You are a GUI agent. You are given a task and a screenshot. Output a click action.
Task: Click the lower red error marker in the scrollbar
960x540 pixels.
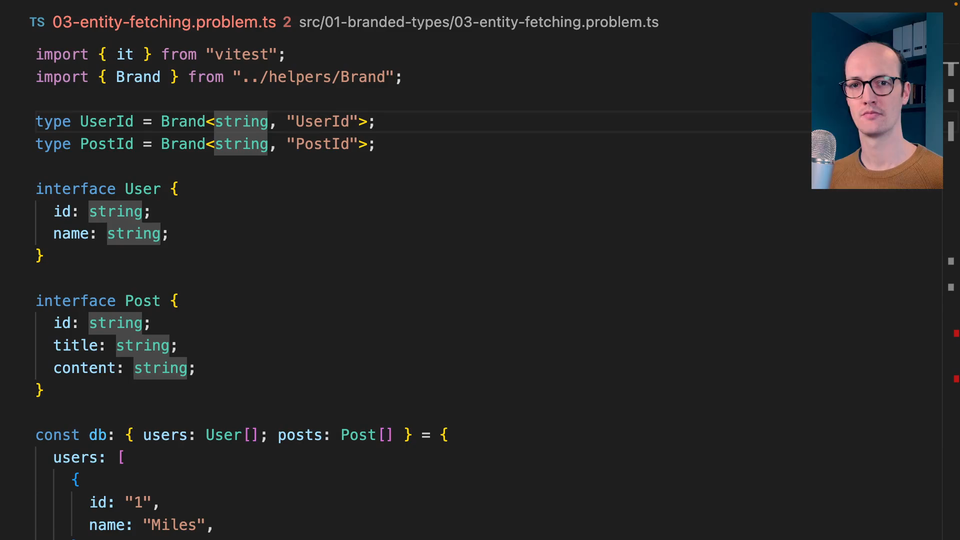click(956, 378)
